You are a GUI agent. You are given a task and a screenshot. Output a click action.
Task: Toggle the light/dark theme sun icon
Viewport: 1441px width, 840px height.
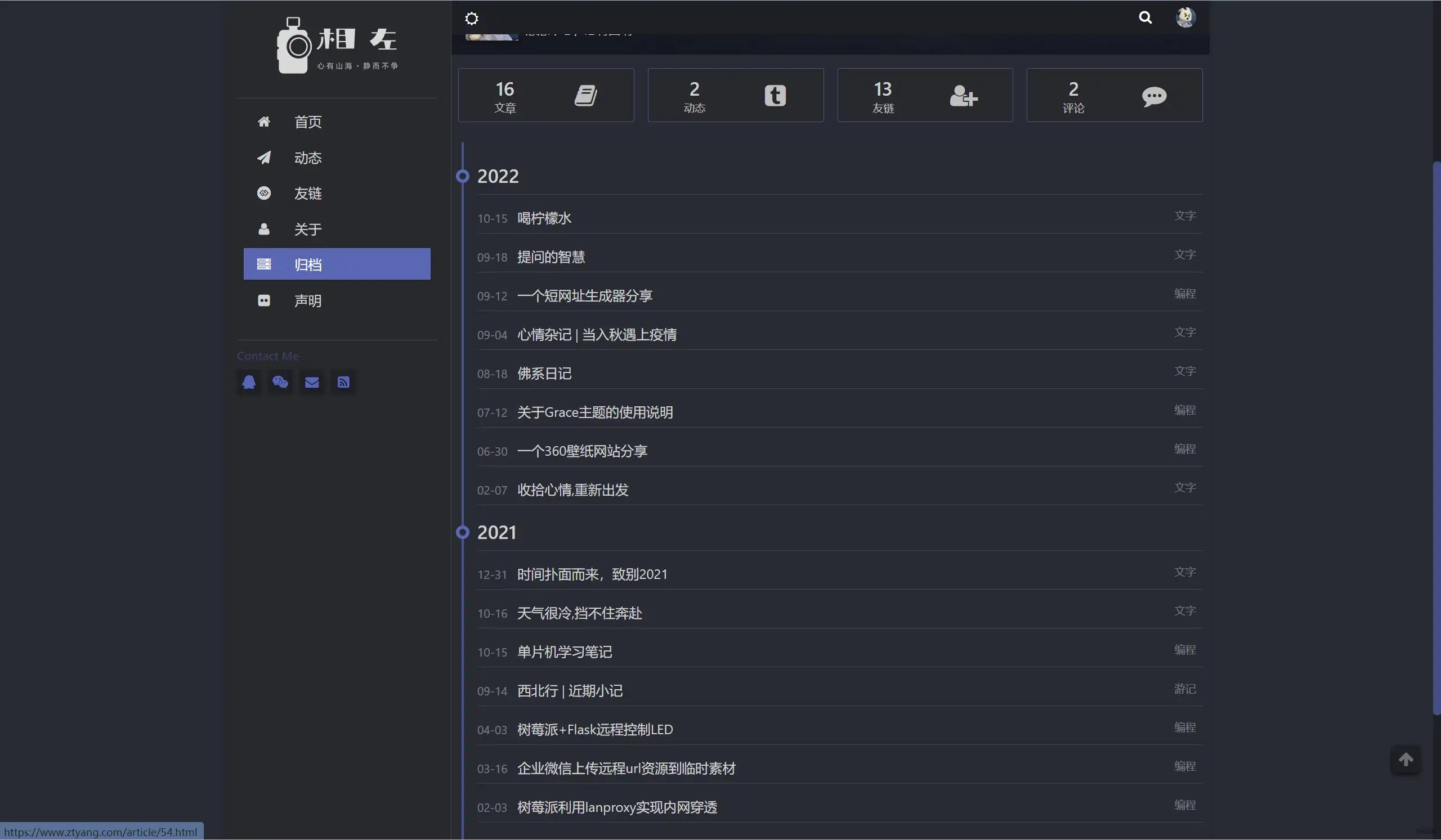tap(471, 19)
